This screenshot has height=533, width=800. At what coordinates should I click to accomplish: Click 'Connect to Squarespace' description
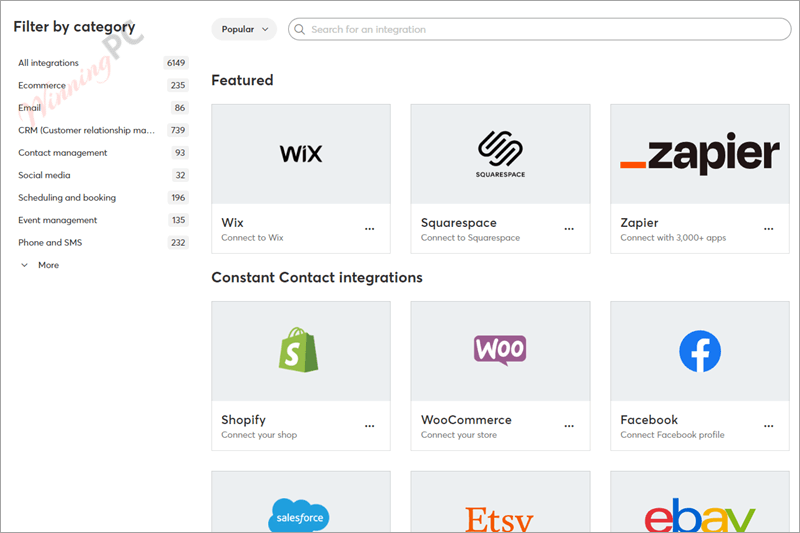pos(470,238)
